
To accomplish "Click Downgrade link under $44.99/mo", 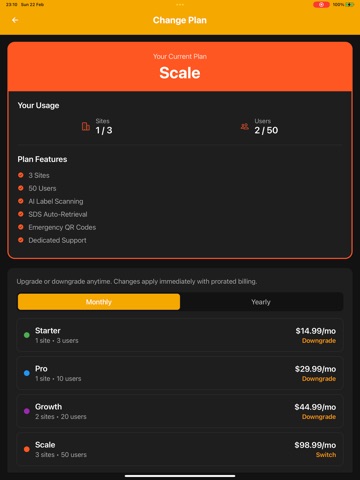I will coord(319,417).
